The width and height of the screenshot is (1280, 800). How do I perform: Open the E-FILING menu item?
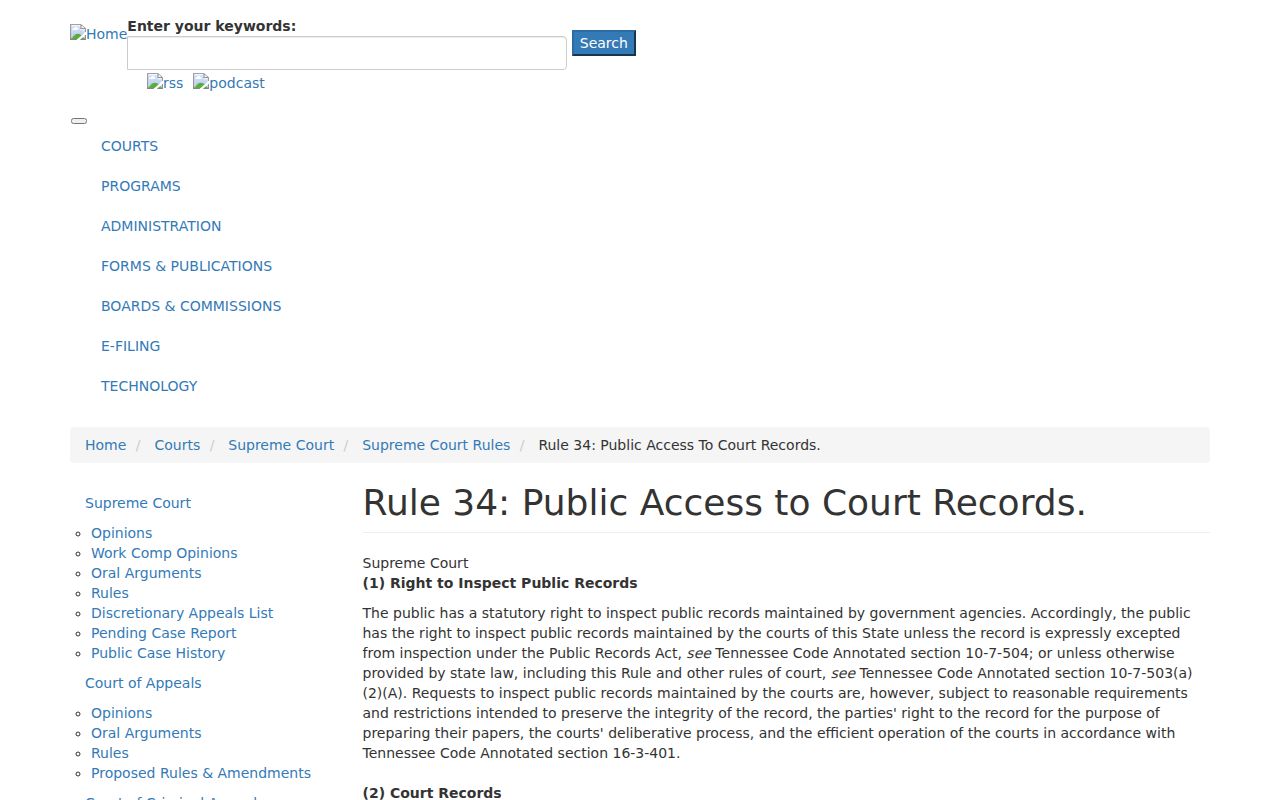(130, 346)
